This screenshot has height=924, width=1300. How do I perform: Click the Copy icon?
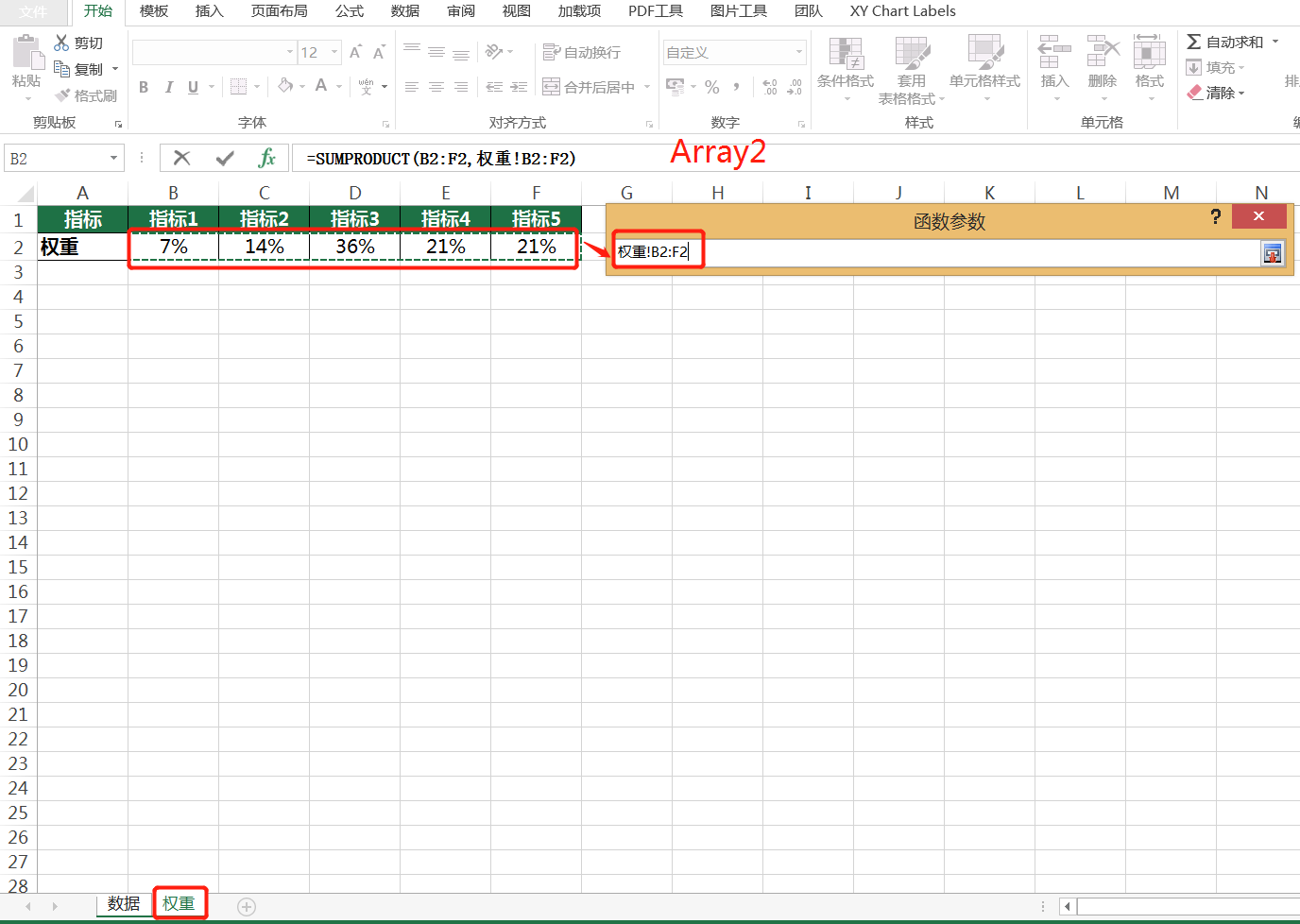point(62,69)
